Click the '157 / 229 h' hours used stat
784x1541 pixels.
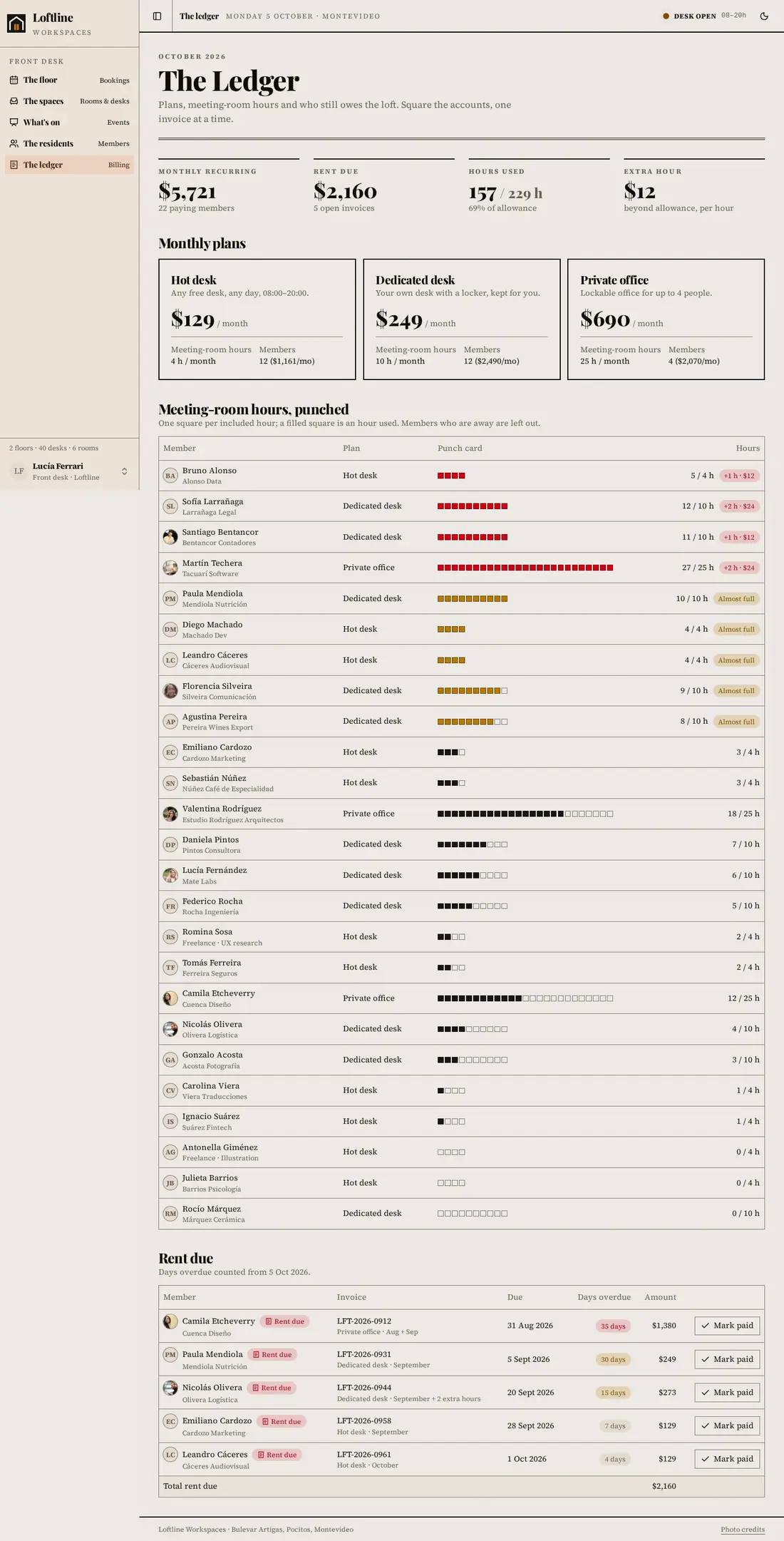coord(505,193)
